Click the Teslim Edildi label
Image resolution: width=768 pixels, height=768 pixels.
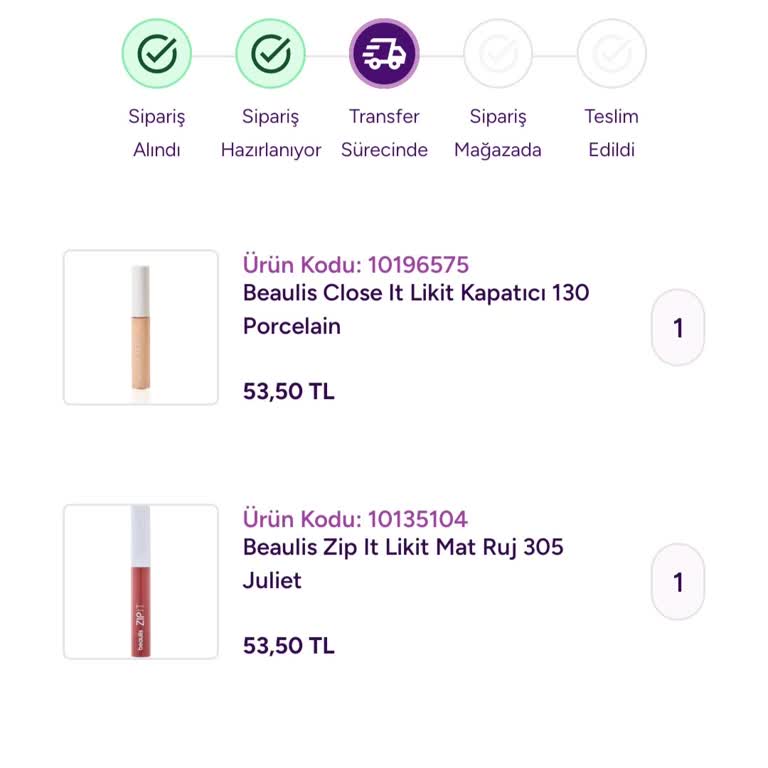coord(612,133)
